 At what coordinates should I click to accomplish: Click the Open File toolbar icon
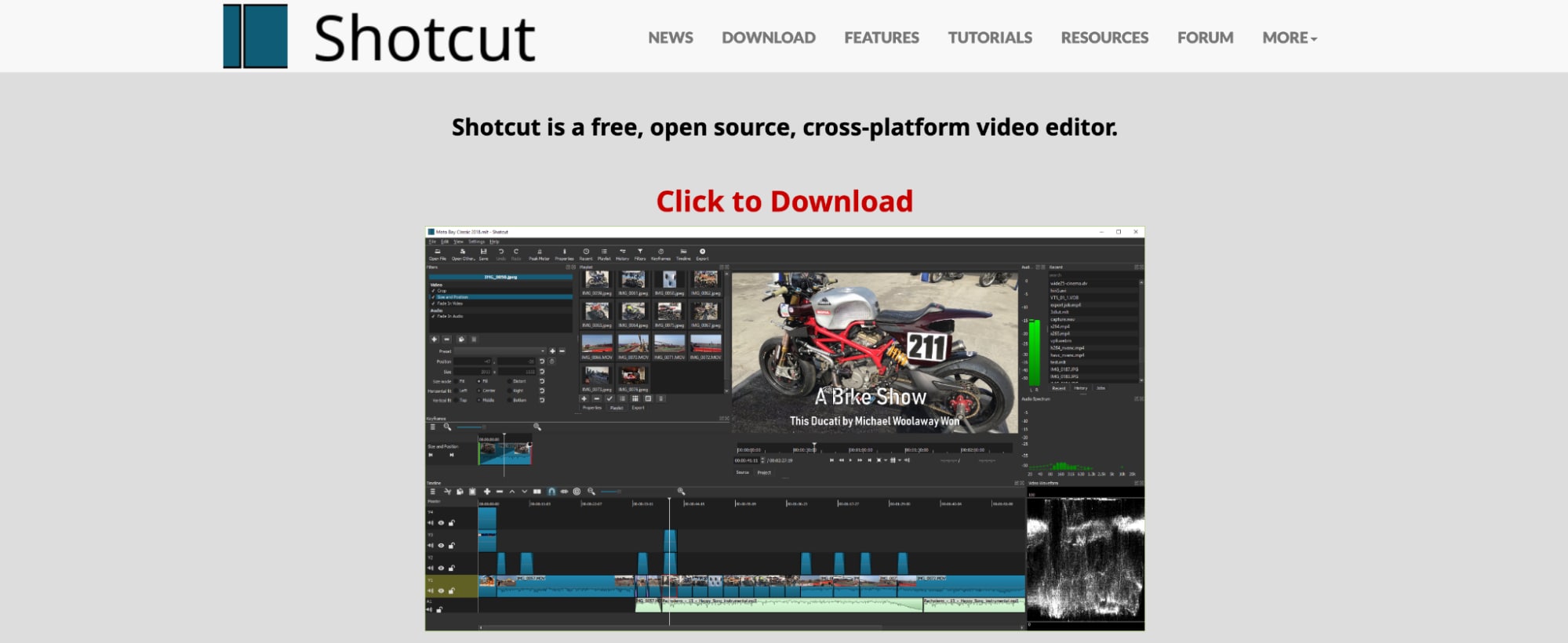pyautogui.click(x=438, y=252)
